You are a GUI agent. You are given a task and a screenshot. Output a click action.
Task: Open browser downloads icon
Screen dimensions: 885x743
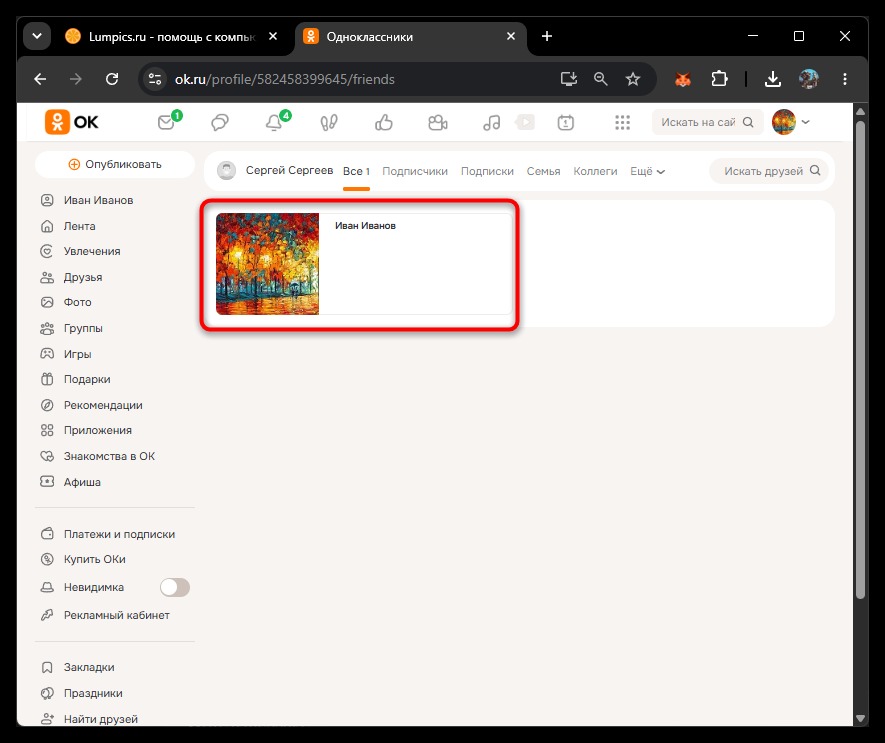click(773, 79)
